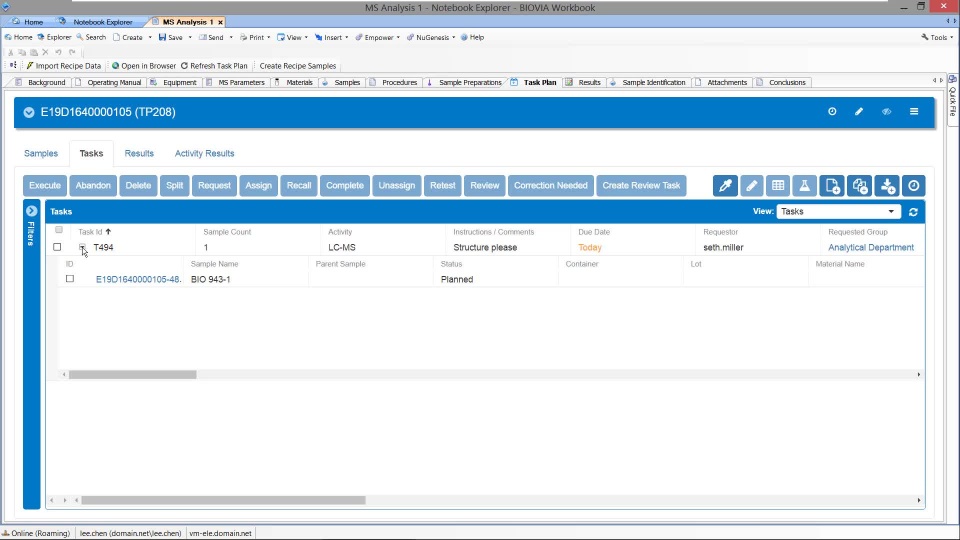This screenshot has height=540, width=960.
Task: Click the Help toolbar item
Action: tap(472, 37)
